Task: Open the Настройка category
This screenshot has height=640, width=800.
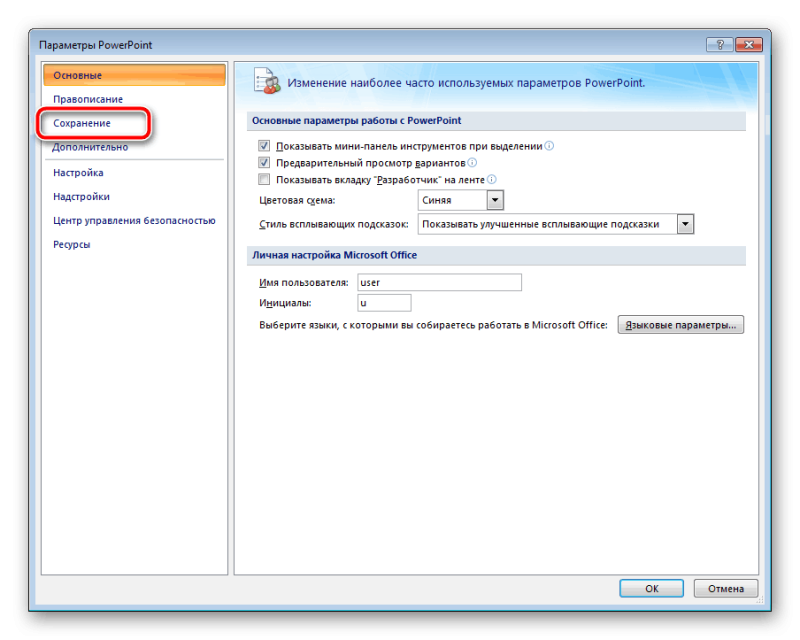Action: click(x=78, y=173)
